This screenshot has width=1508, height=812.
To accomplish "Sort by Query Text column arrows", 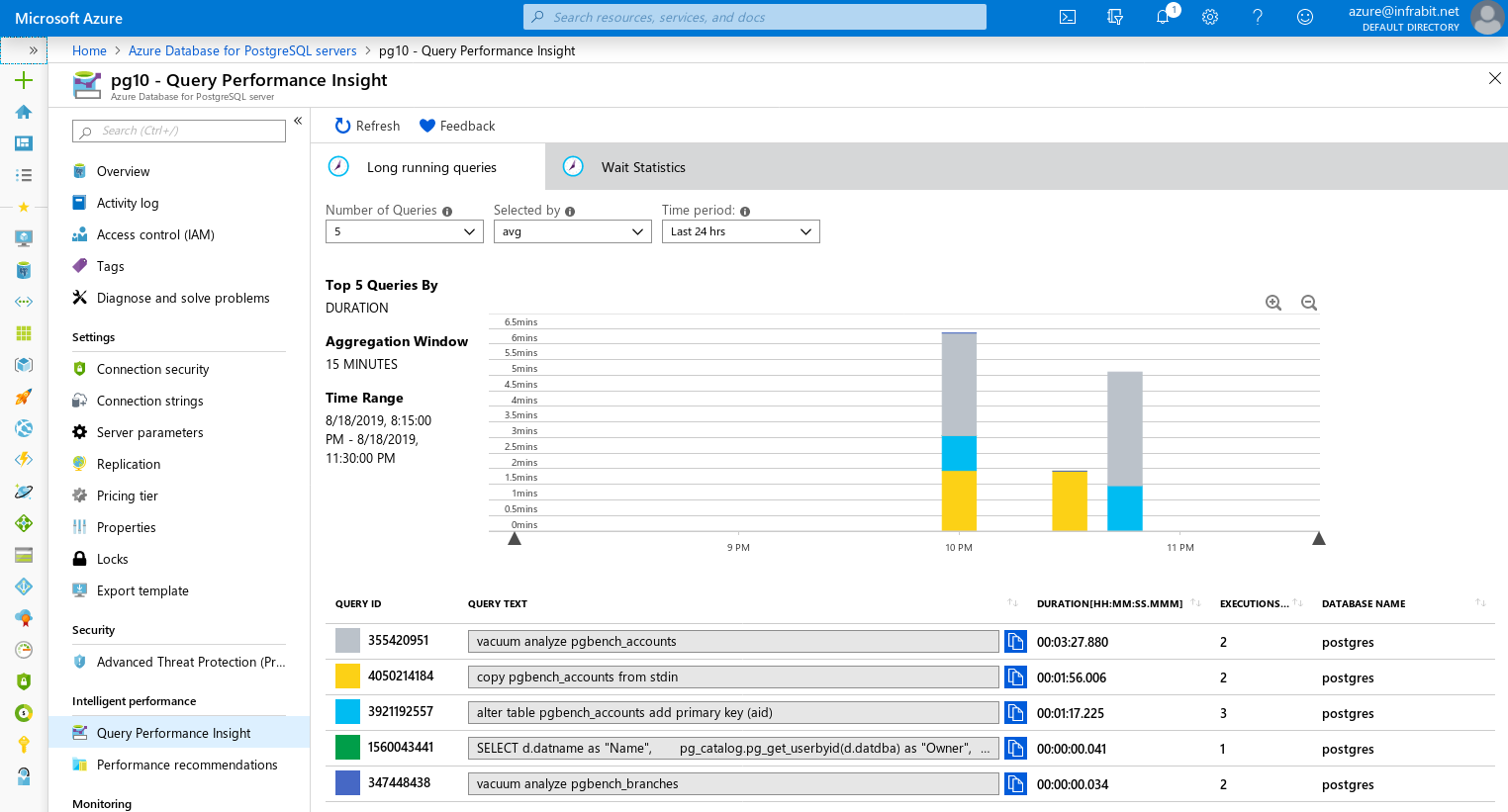I will [1012, 603].
